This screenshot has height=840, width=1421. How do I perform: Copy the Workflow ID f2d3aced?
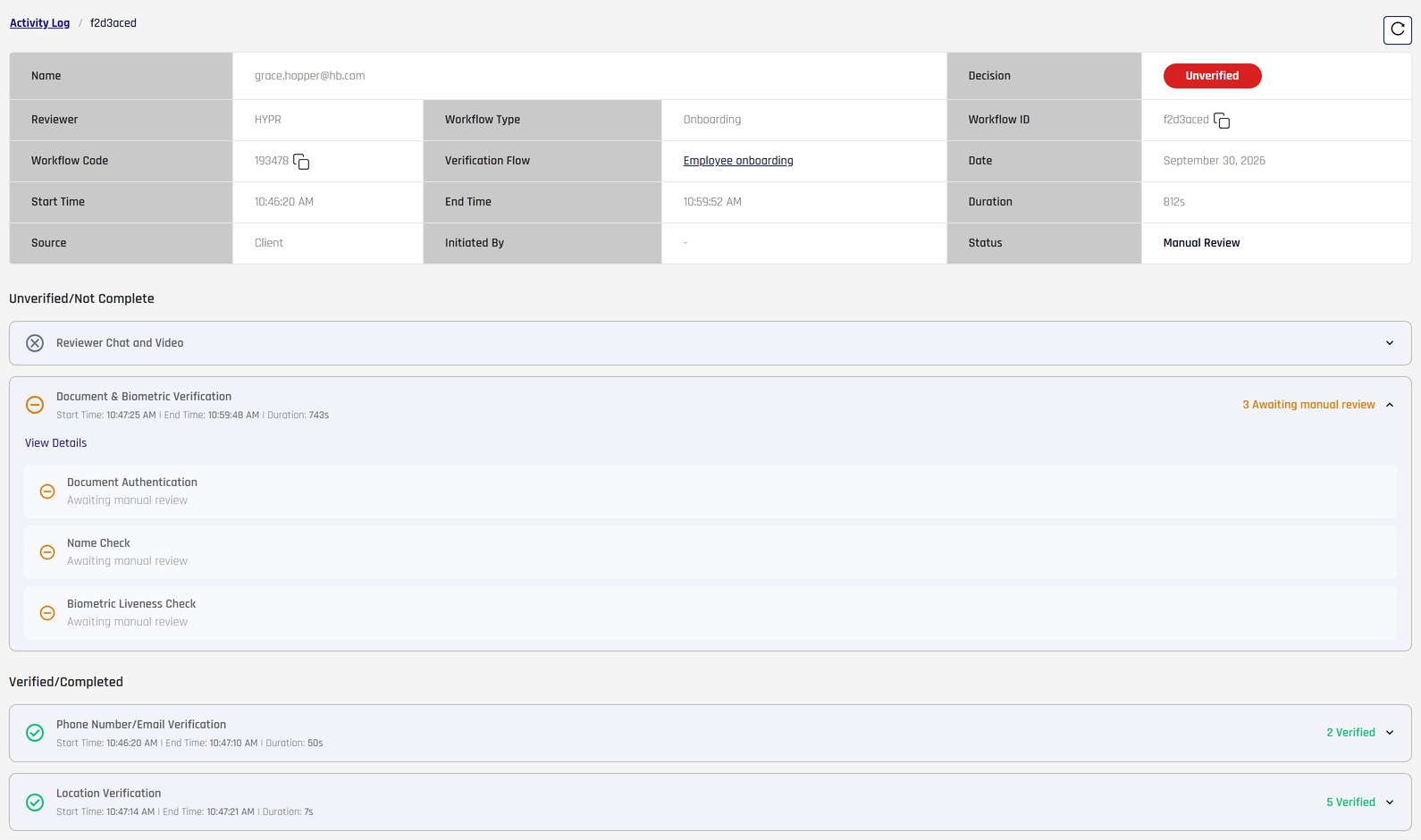tap(1222, 121)
